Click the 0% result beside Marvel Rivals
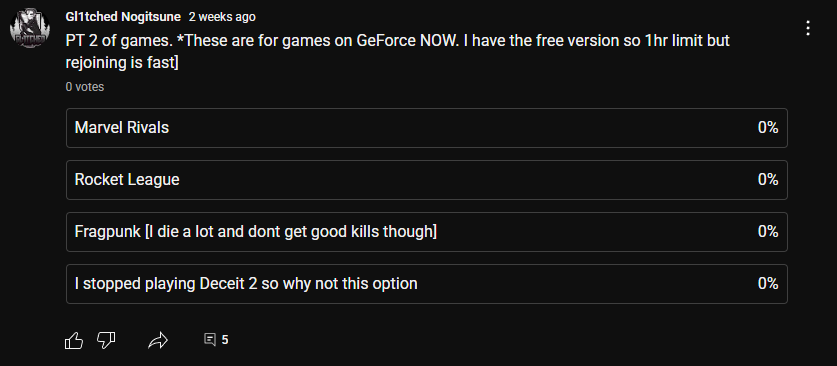 [x=768, y=128]
